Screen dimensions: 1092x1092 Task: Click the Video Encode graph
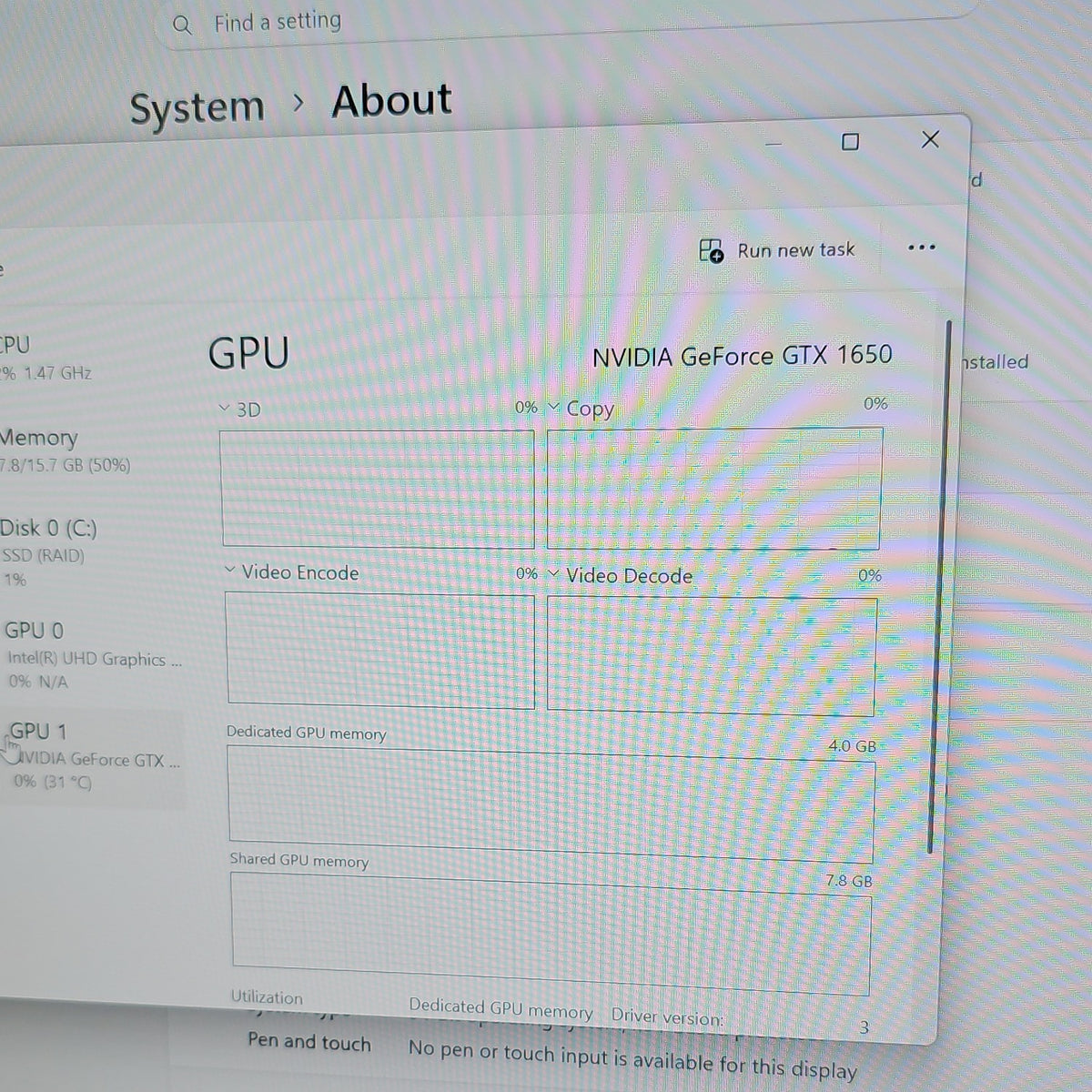(380, 650)
